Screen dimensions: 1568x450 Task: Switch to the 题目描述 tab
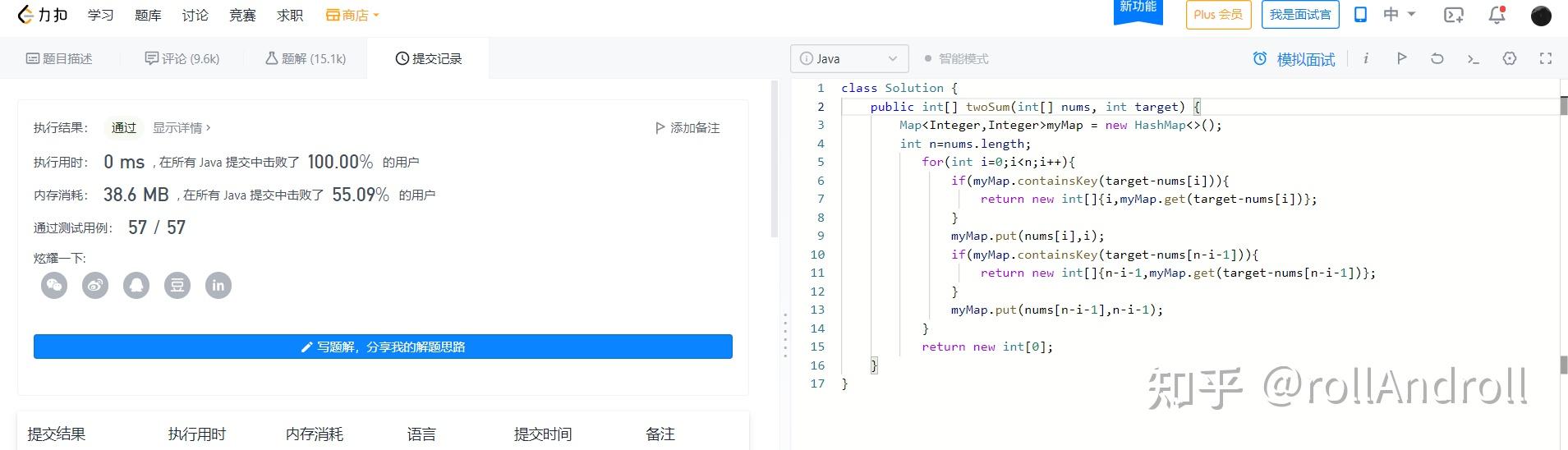59,58
